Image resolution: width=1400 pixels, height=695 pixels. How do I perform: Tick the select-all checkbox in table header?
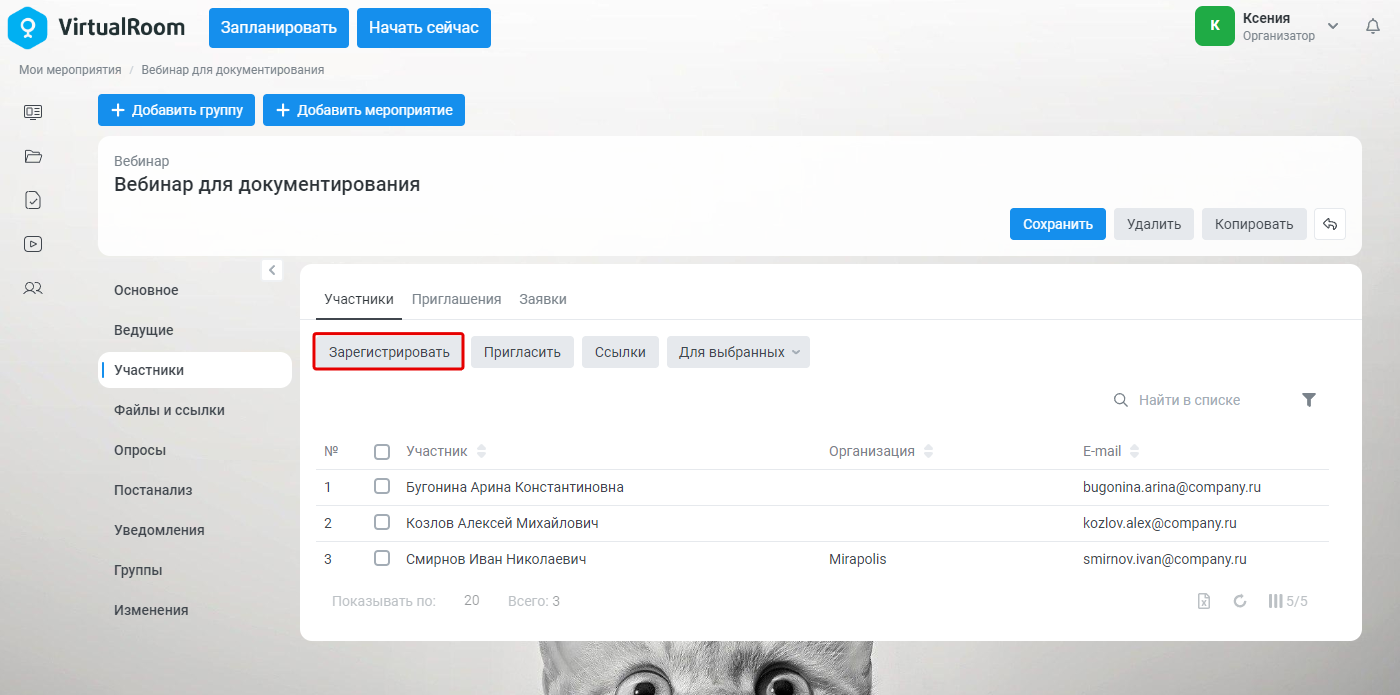382,452
